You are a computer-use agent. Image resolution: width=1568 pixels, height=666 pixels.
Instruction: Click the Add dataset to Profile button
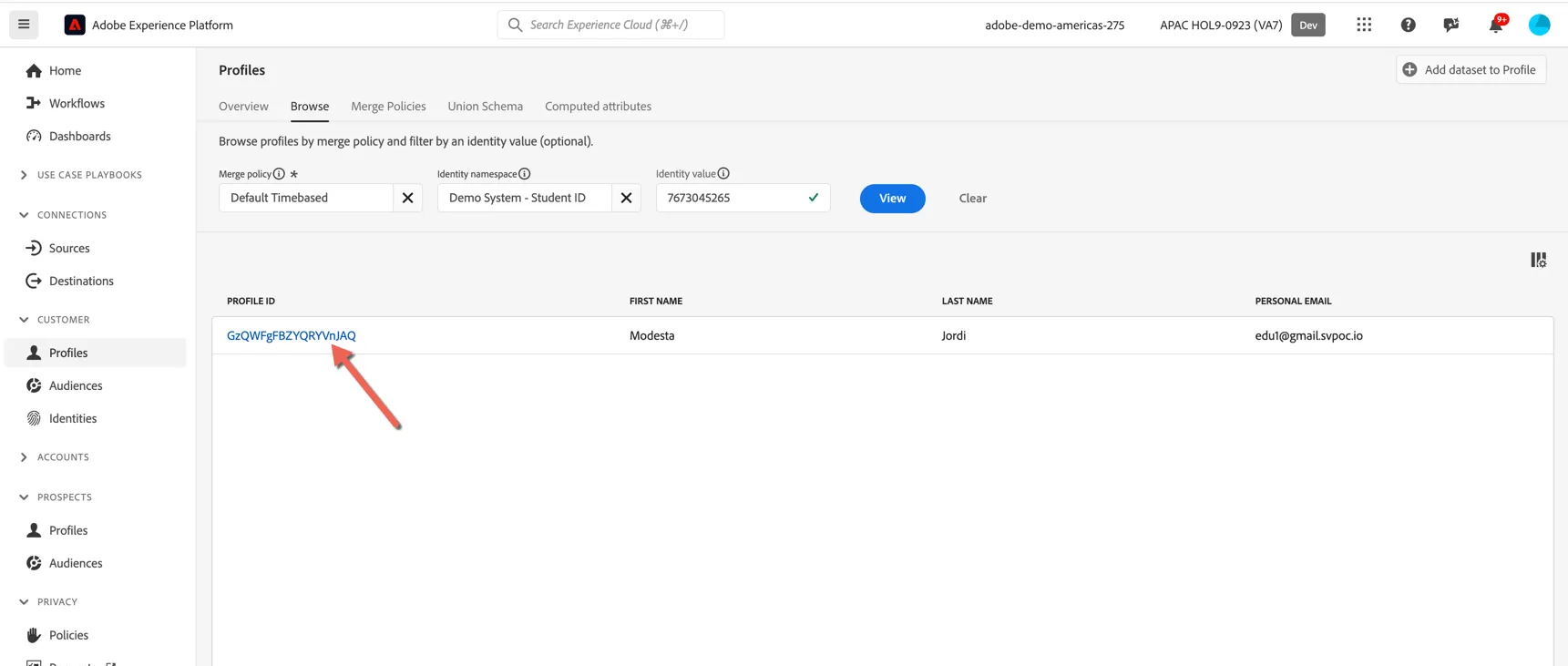pos(1471,69)
